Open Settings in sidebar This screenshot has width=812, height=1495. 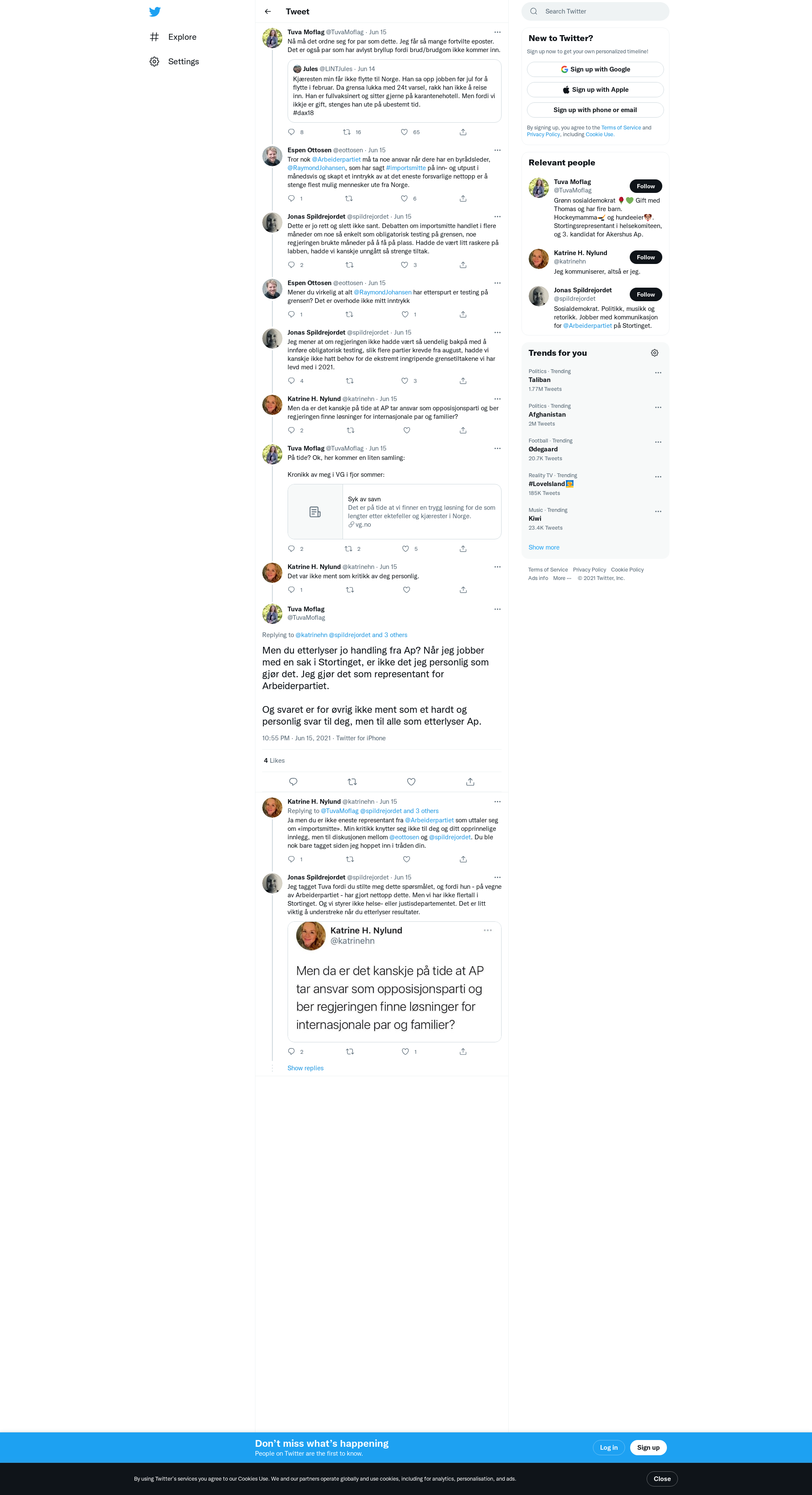[x=175, y=61]
